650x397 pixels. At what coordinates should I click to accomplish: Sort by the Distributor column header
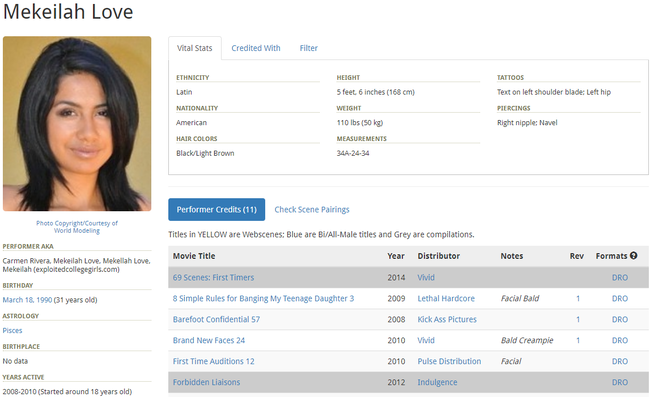439,256
